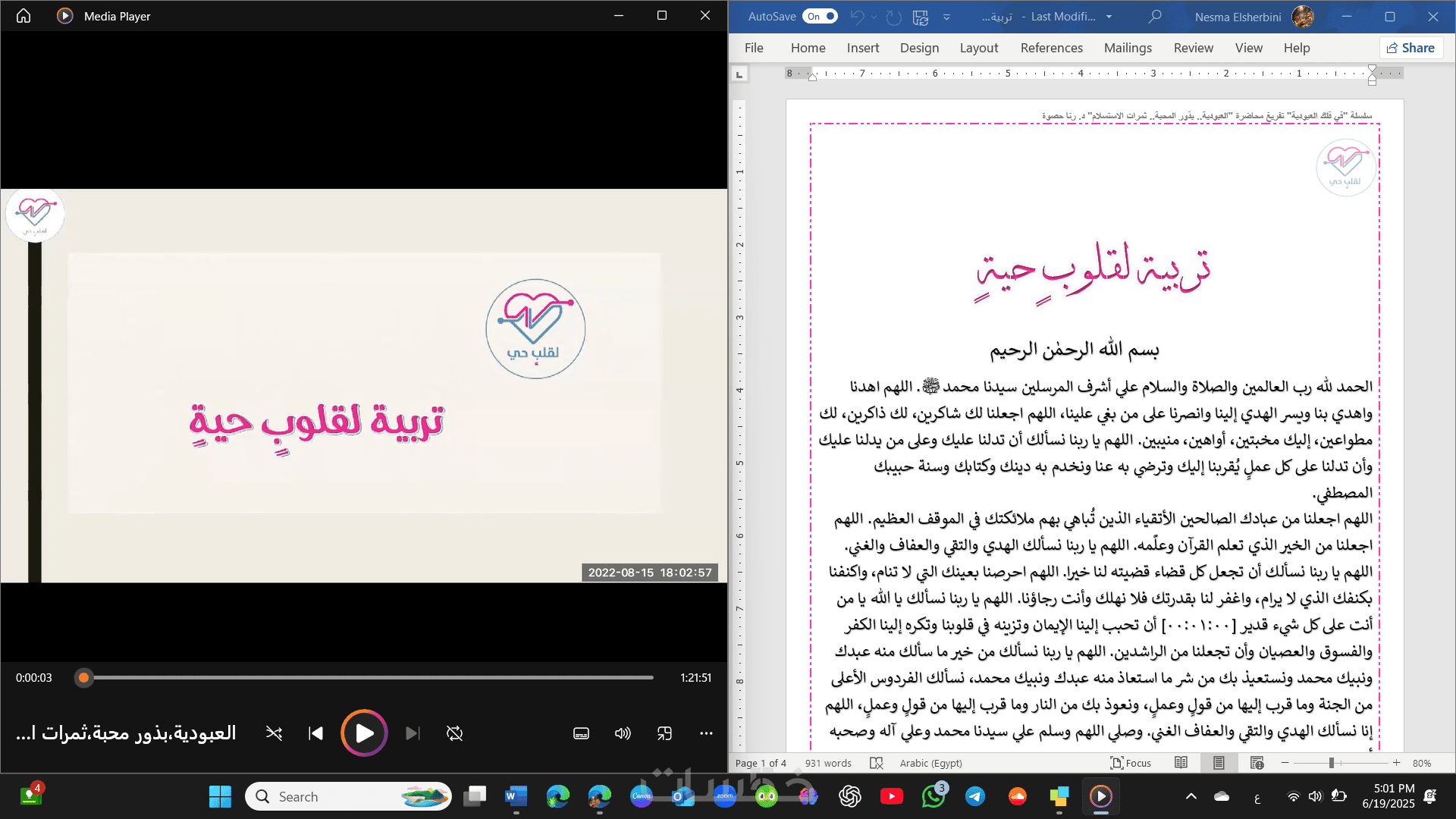Switch to Web Layout view icon
1456x819 pixels.
tap(1257, 763)
